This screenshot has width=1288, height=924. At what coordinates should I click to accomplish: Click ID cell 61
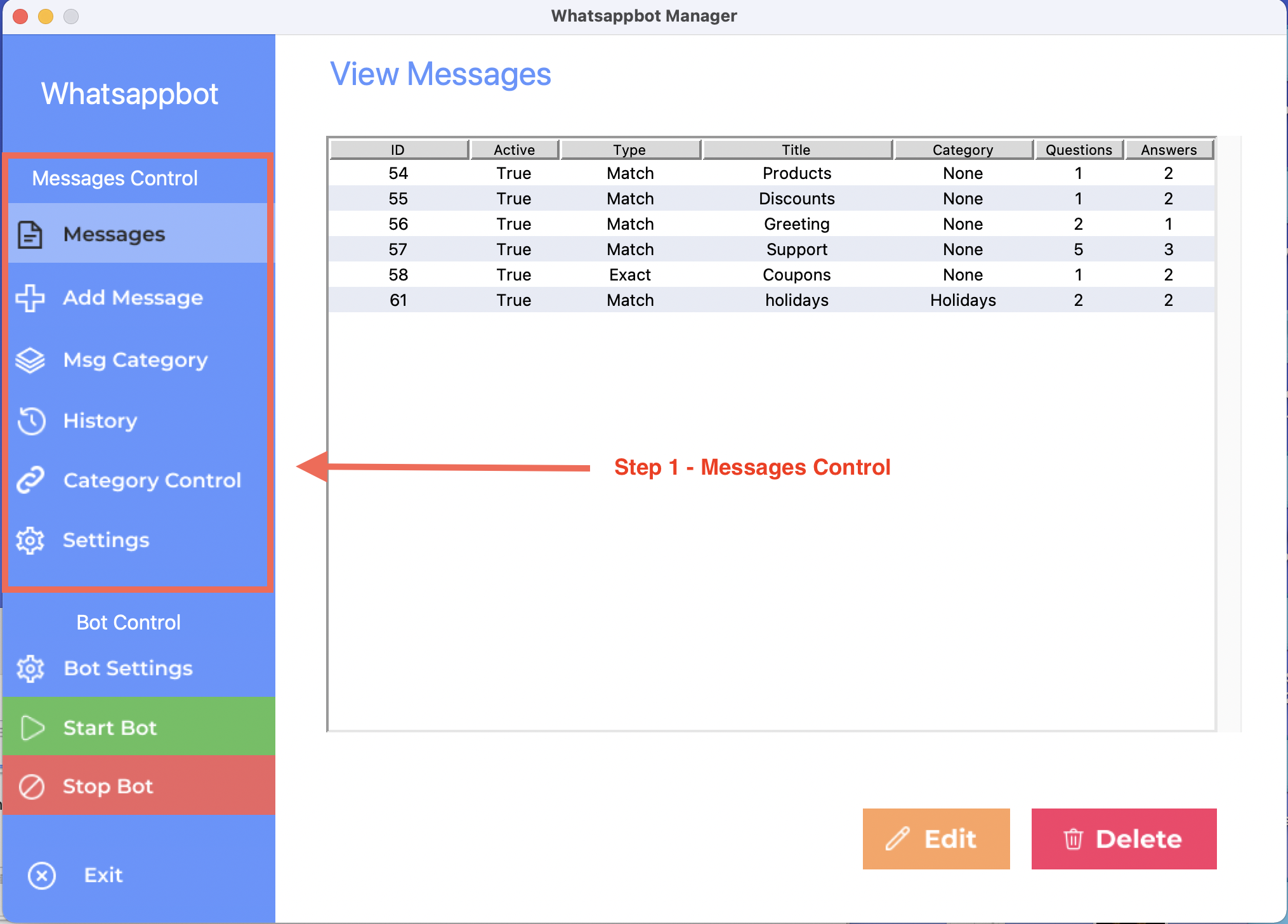coord(398,300)
